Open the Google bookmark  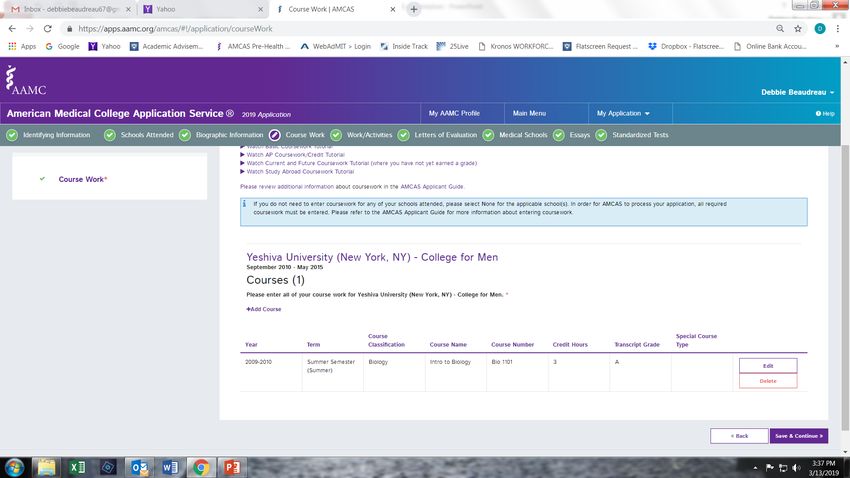coord(62,47)
